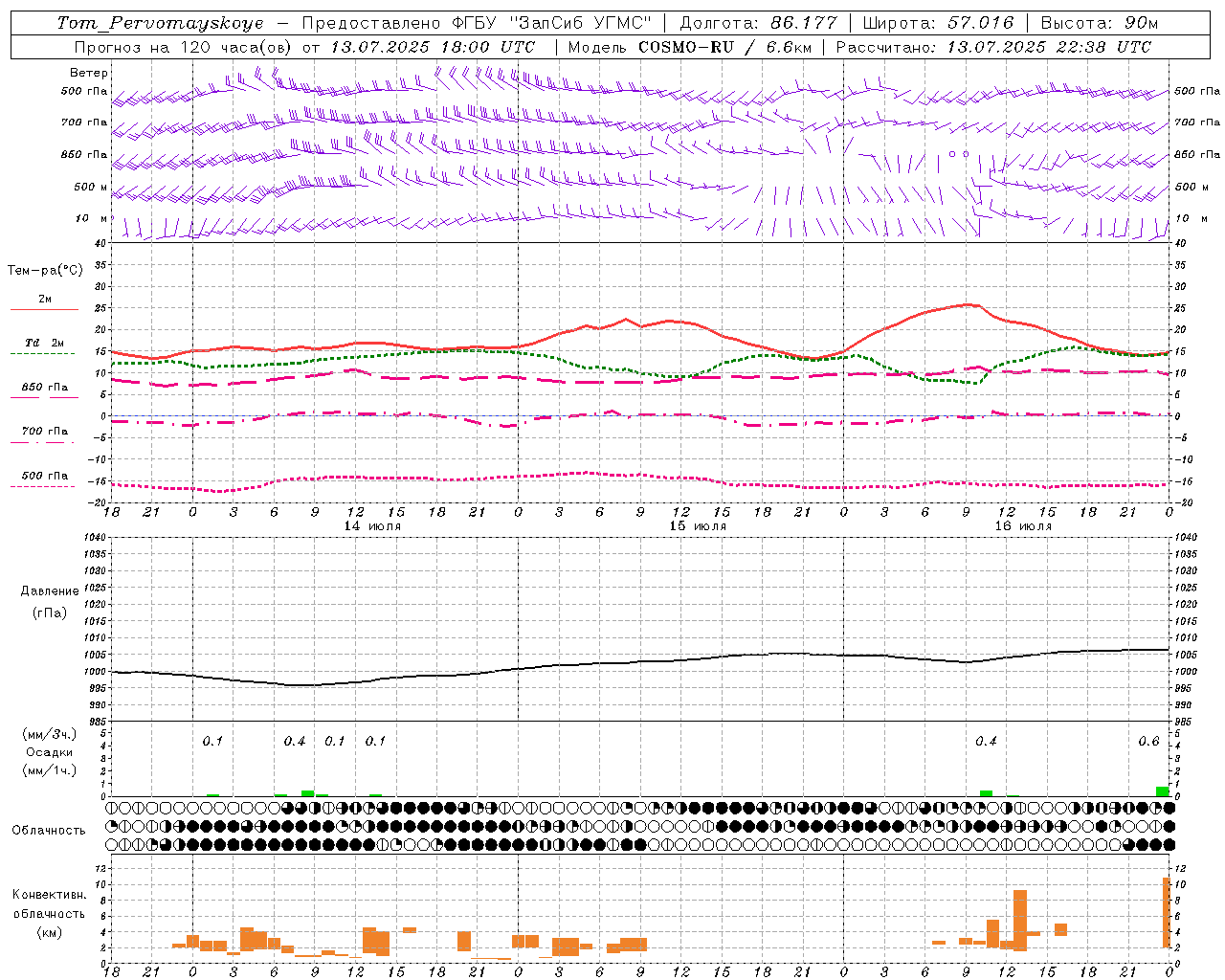The height and width of the screenshot is (980, 1225).
Task: Click the tallest orange convective cloud bar at chart end
Action: click(x=1166, y=913)
